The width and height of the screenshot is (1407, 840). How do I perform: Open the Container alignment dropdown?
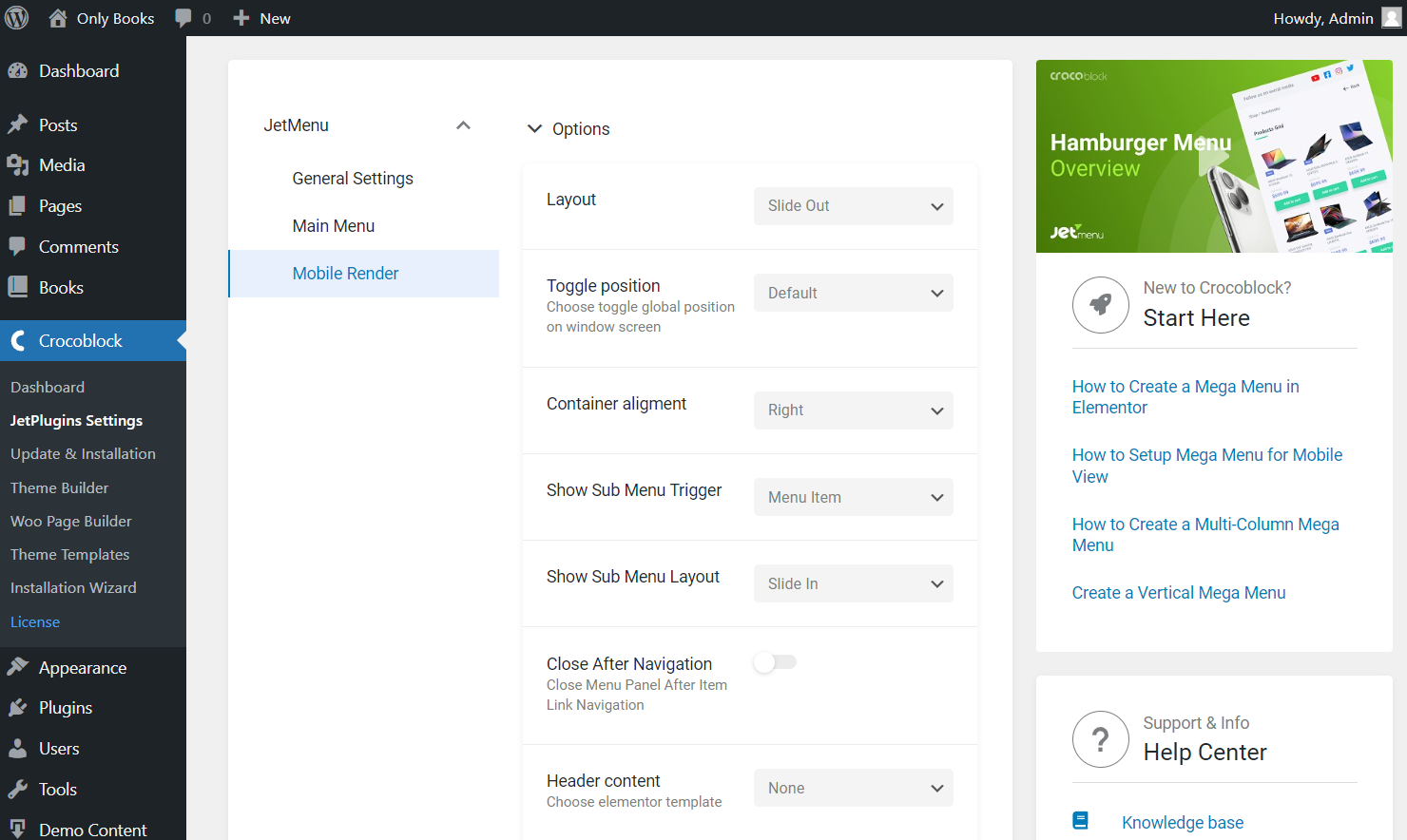click(x=854, y=410)
